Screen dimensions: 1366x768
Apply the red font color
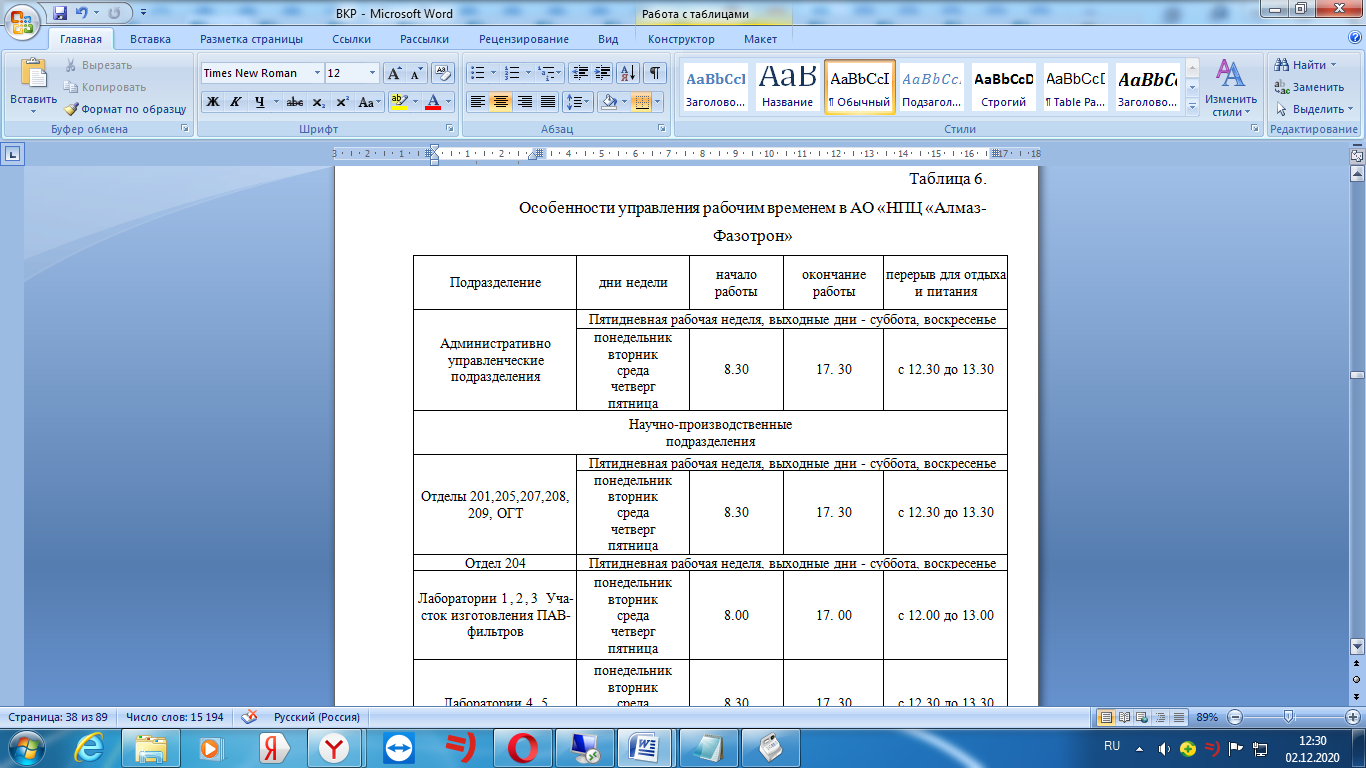[432, 102]
